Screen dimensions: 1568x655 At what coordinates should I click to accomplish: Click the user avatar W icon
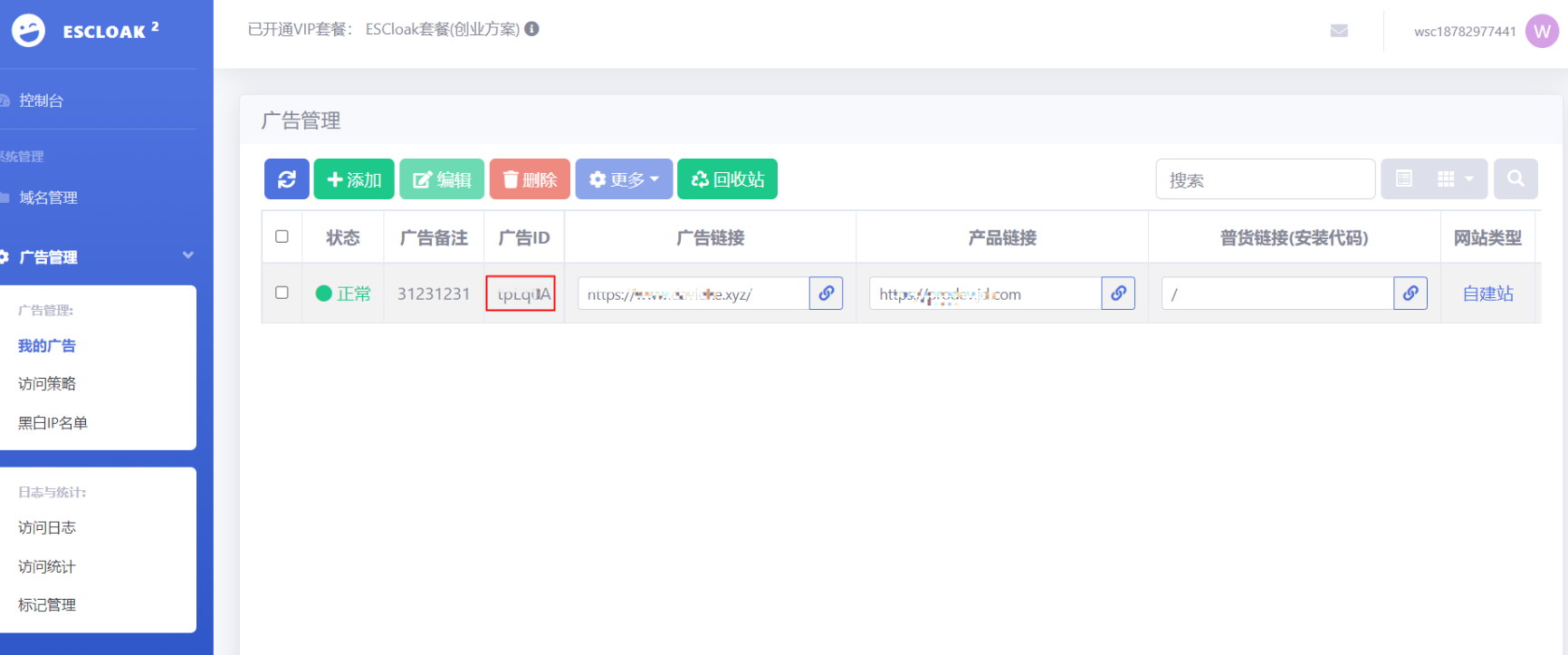pyautogui.click(x=1542, y=31)
